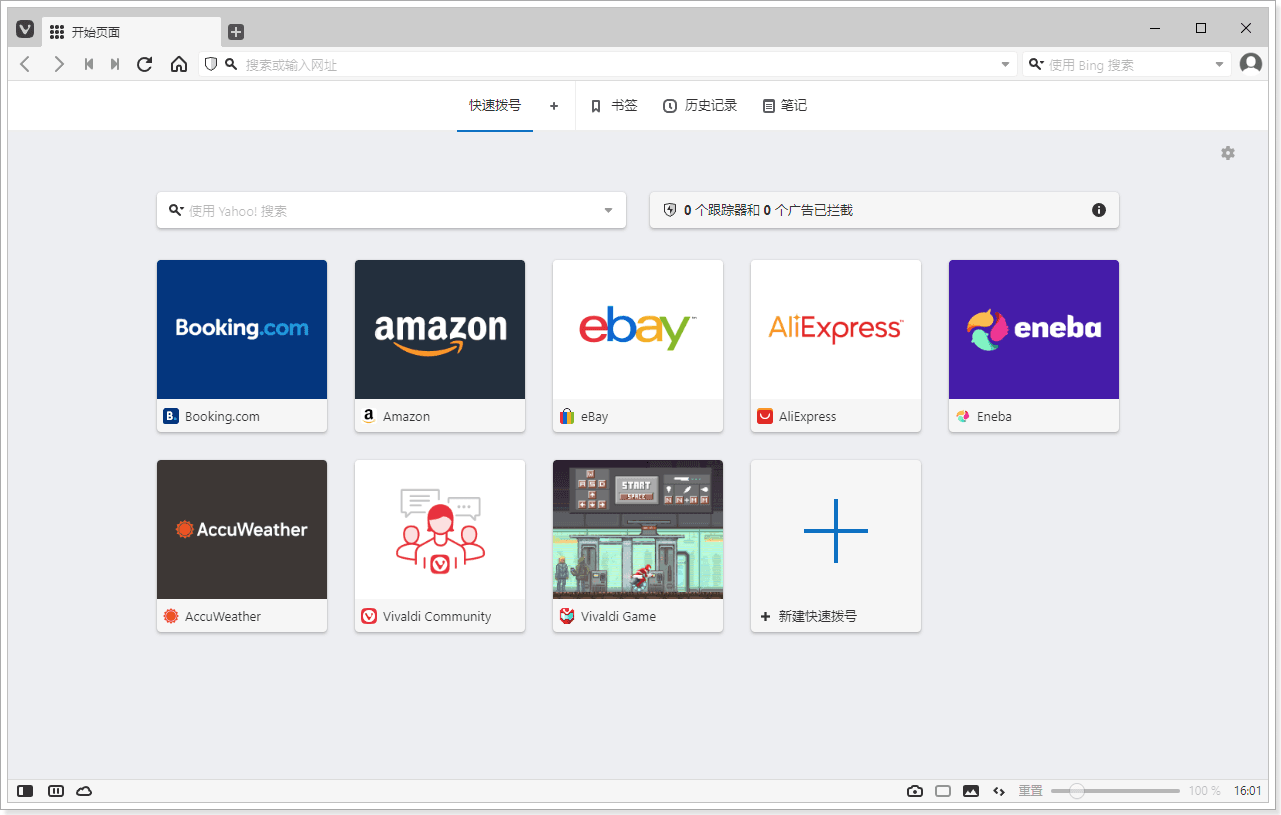Adjust the zoom slider handle
1281x815 pixels.
[1076, 791]
